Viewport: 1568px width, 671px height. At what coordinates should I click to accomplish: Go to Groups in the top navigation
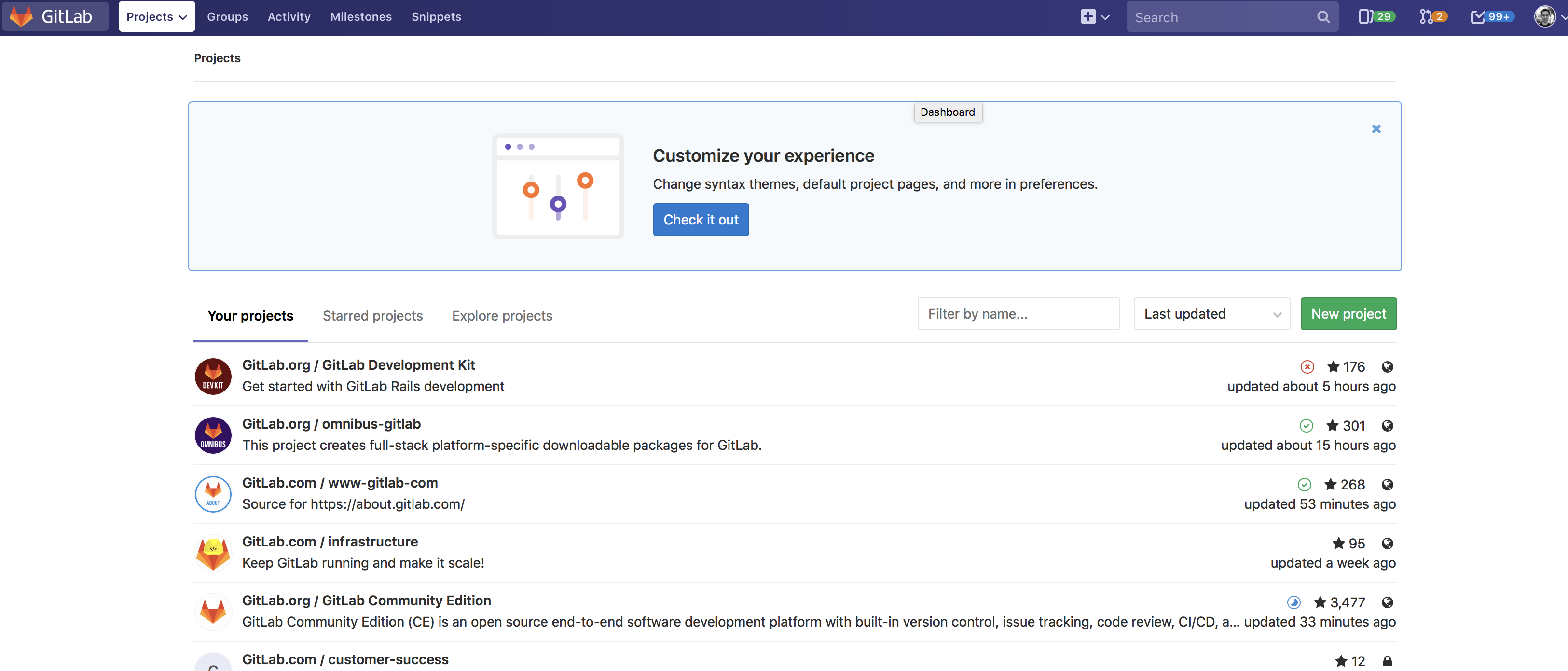227,16
